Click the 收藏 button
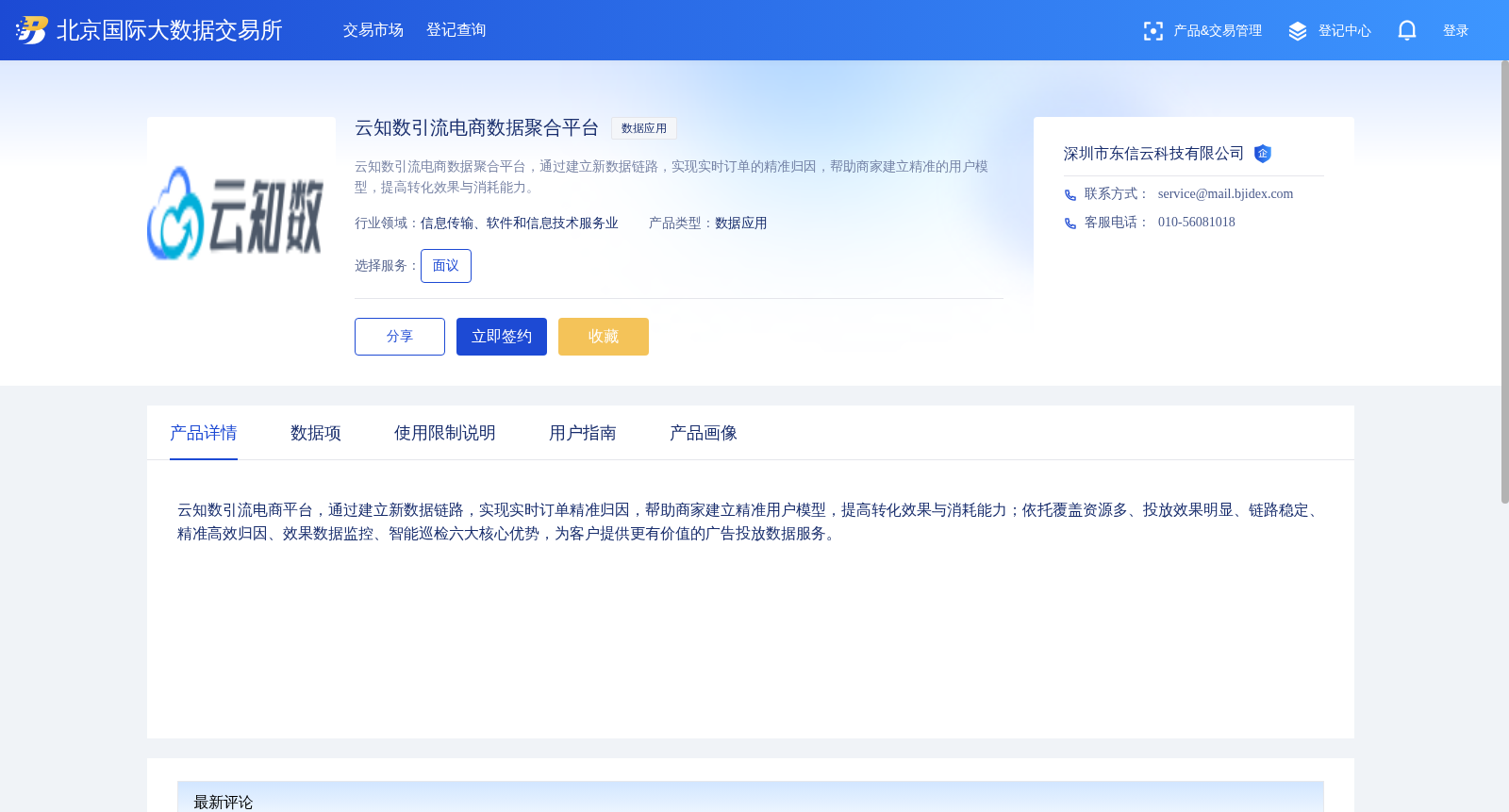 604,337
